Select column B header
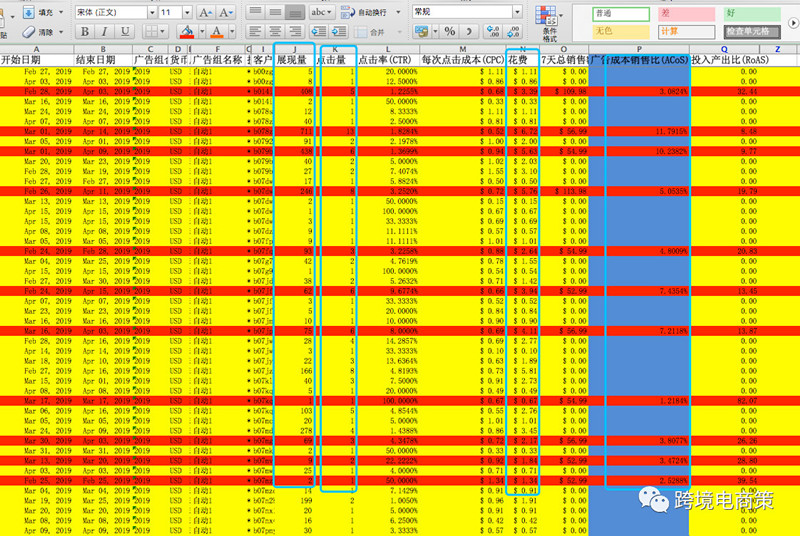800x536 pixels. click(103, 49)
